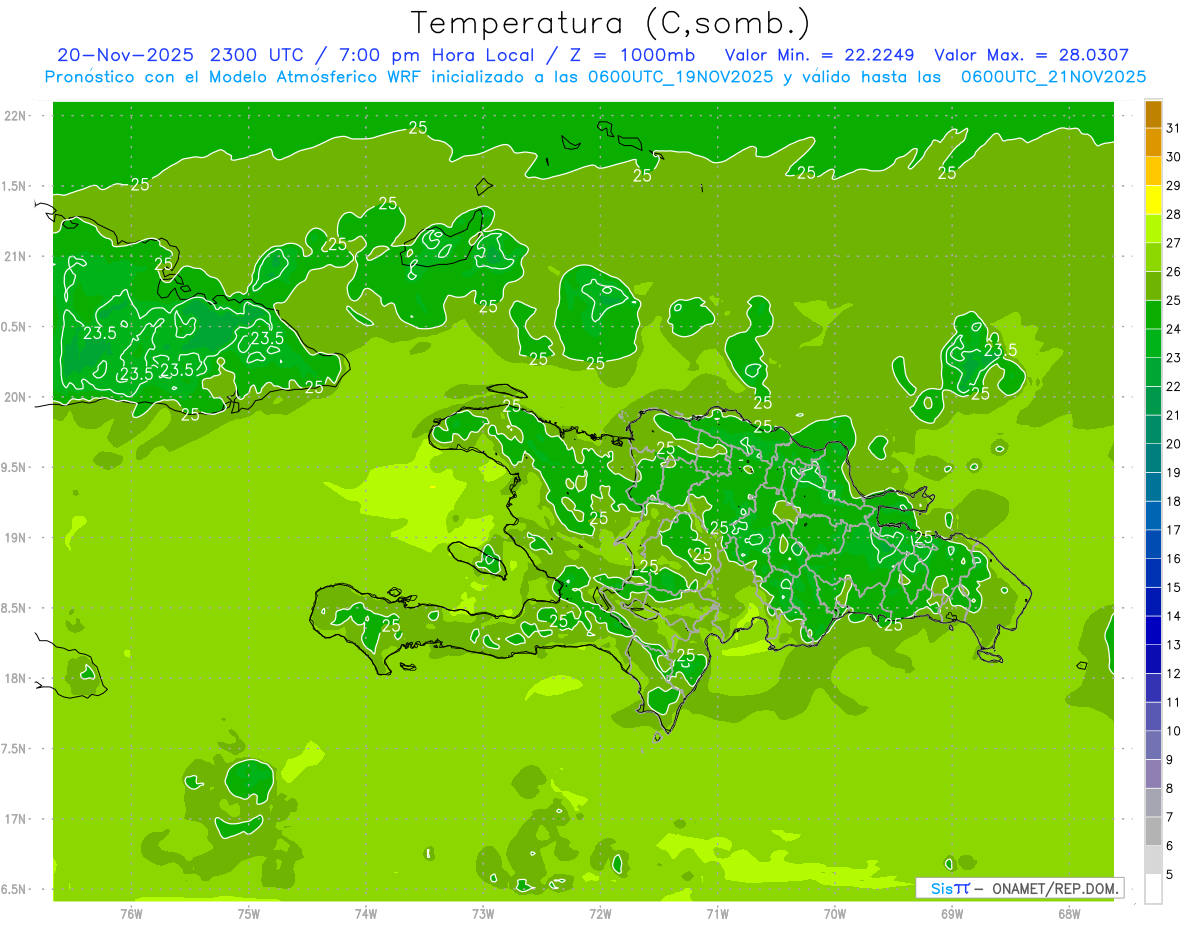Click the legend value "31"
This screenshot has width=1200, height=927.
(x=1174, y=128)
